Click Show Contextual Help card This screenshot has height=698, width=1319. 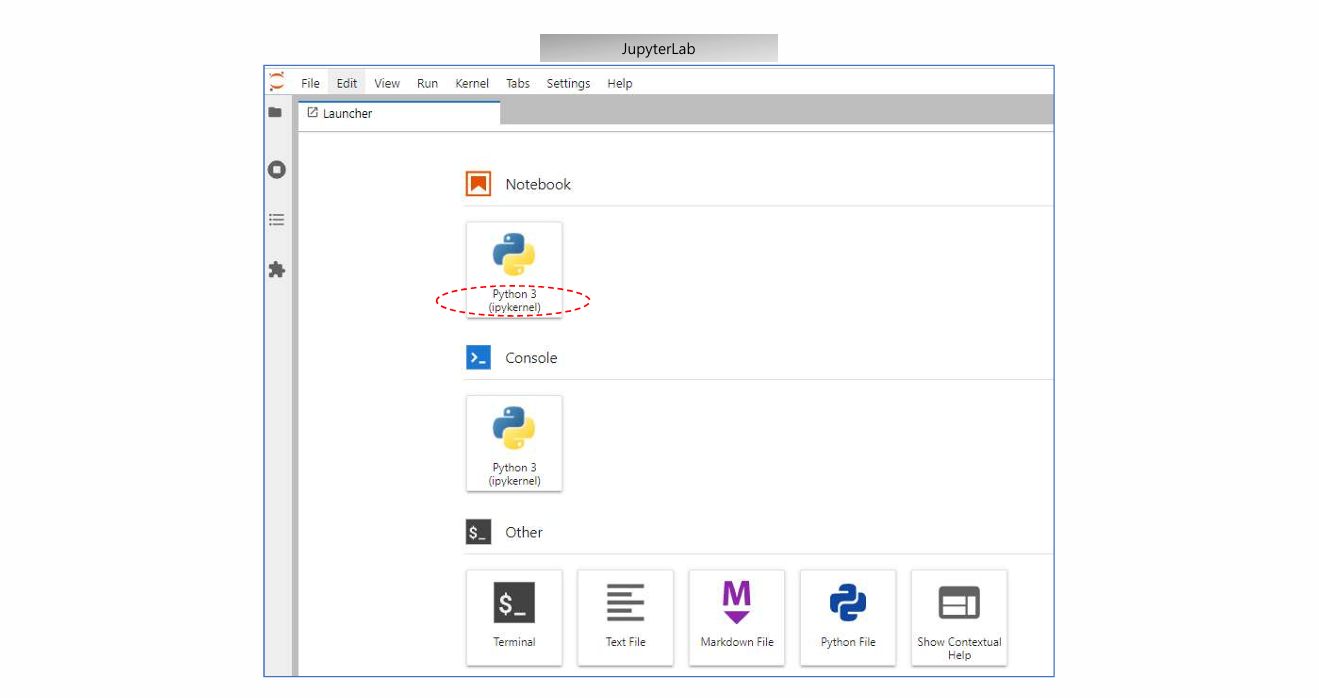(959, 617)
